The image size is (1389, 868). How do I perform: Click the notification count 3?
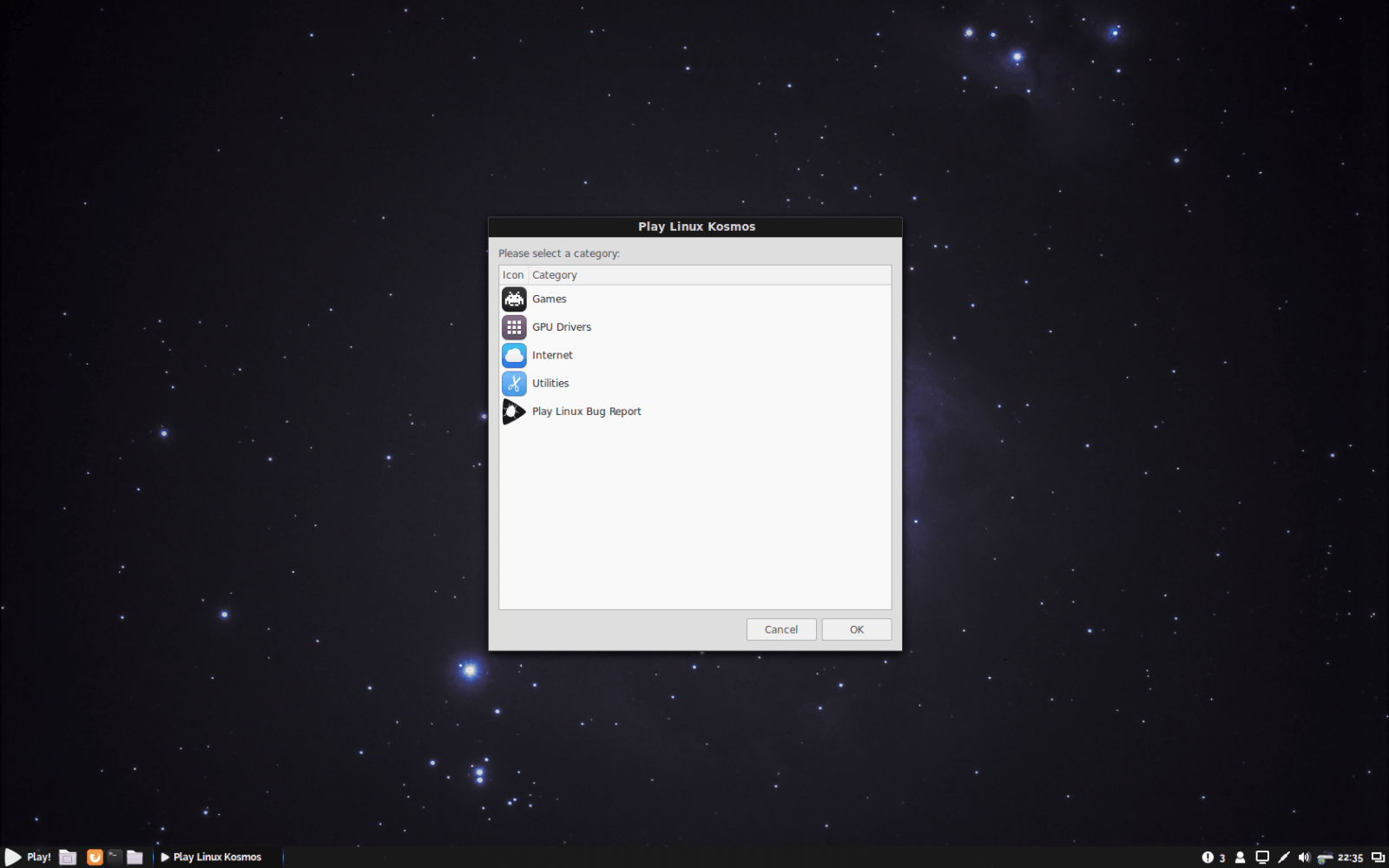point(1222,858)
